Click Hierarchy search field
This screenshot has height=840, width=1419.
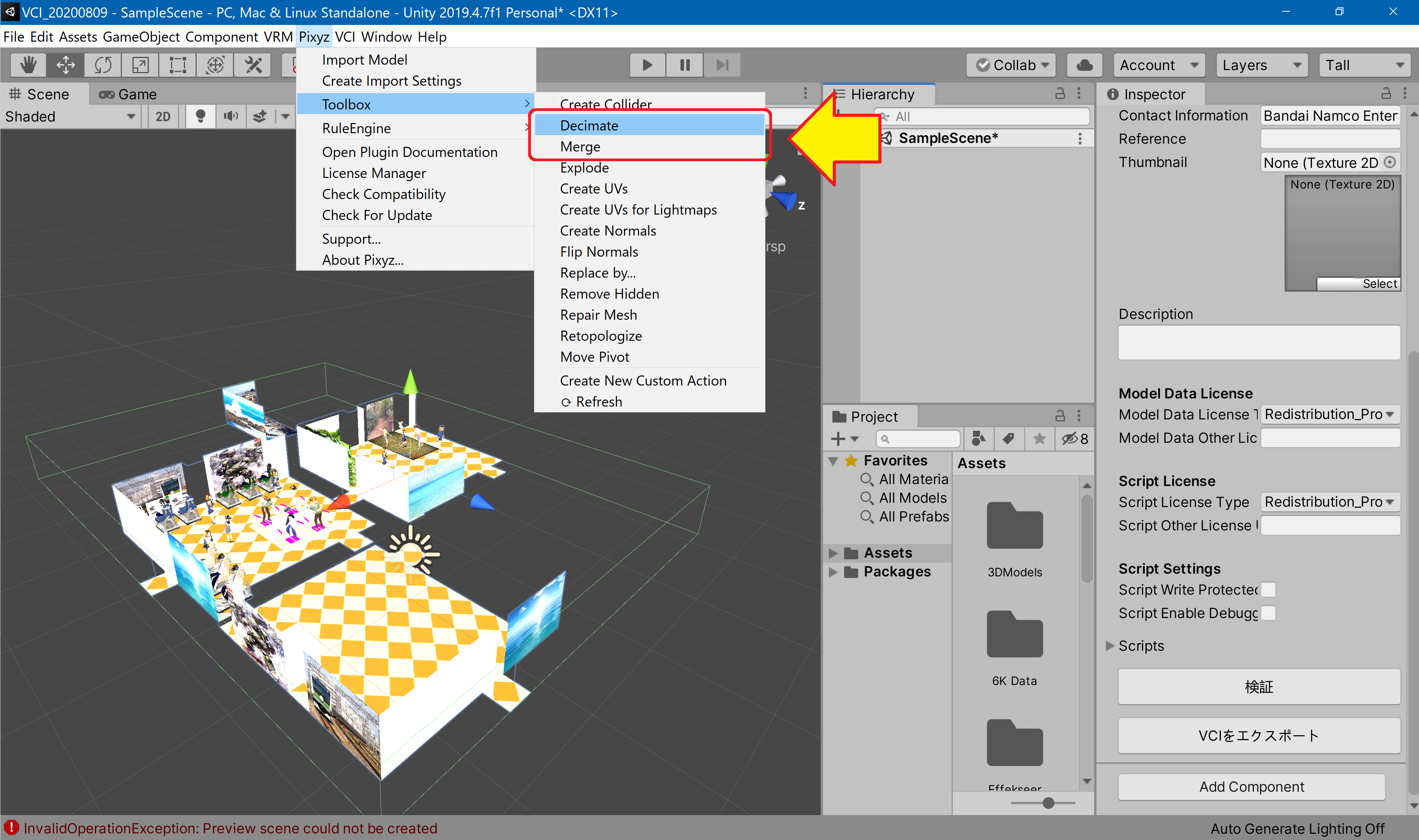click(982, 116)
